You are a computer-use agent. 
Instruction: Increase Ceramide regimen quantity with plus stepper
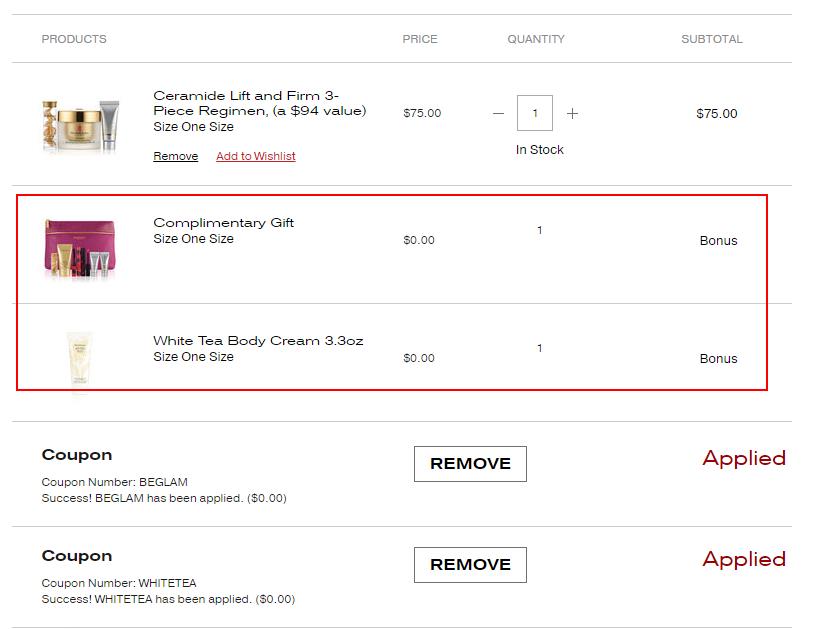(x=571, y=114)
